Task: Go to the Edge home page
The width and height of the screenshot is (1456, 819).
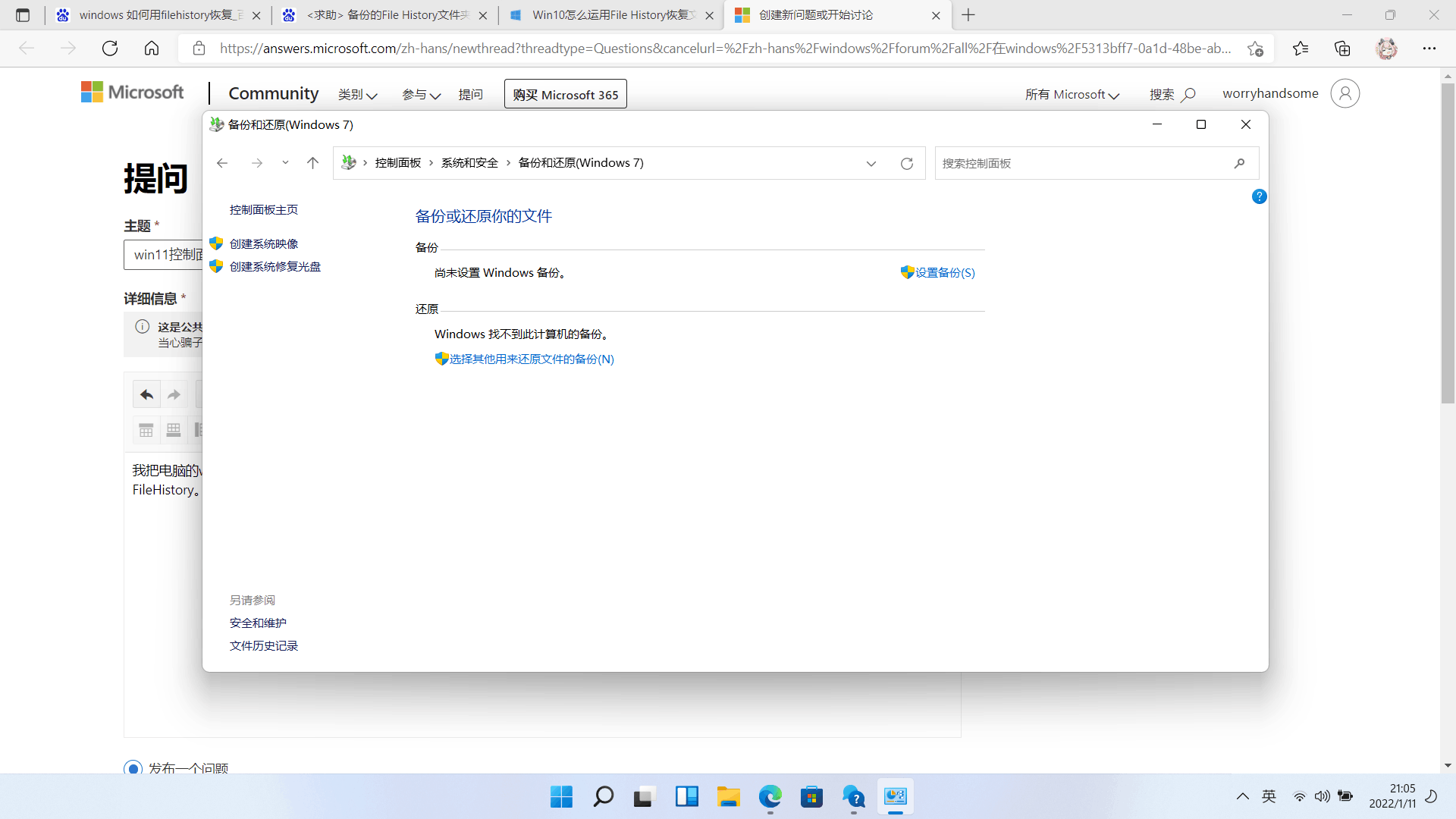Action: click(x=152, y=49)
